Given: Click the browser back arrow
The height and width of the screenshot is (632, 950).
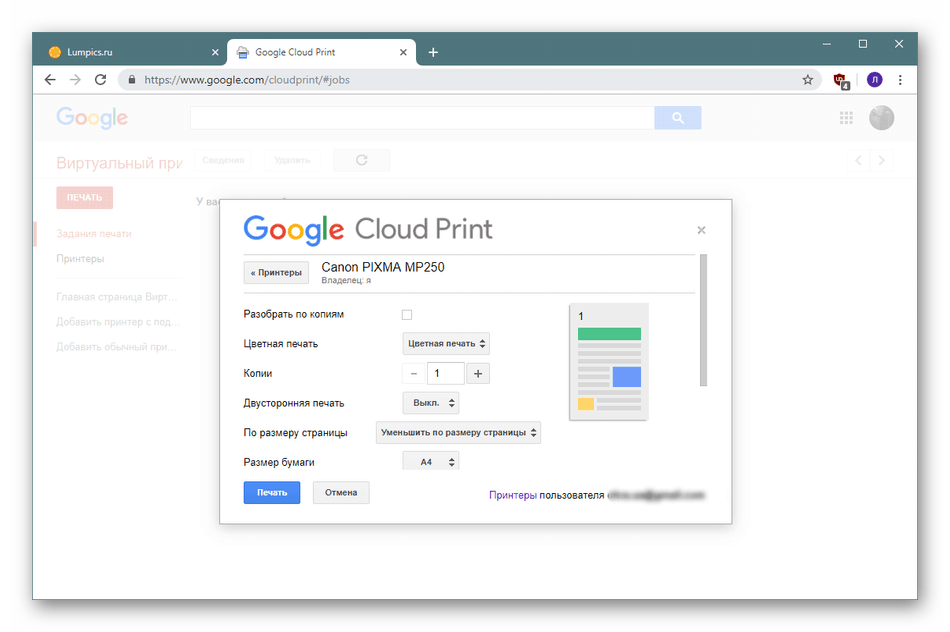Looking at the screenshot, I should click(x=50, y=79).
